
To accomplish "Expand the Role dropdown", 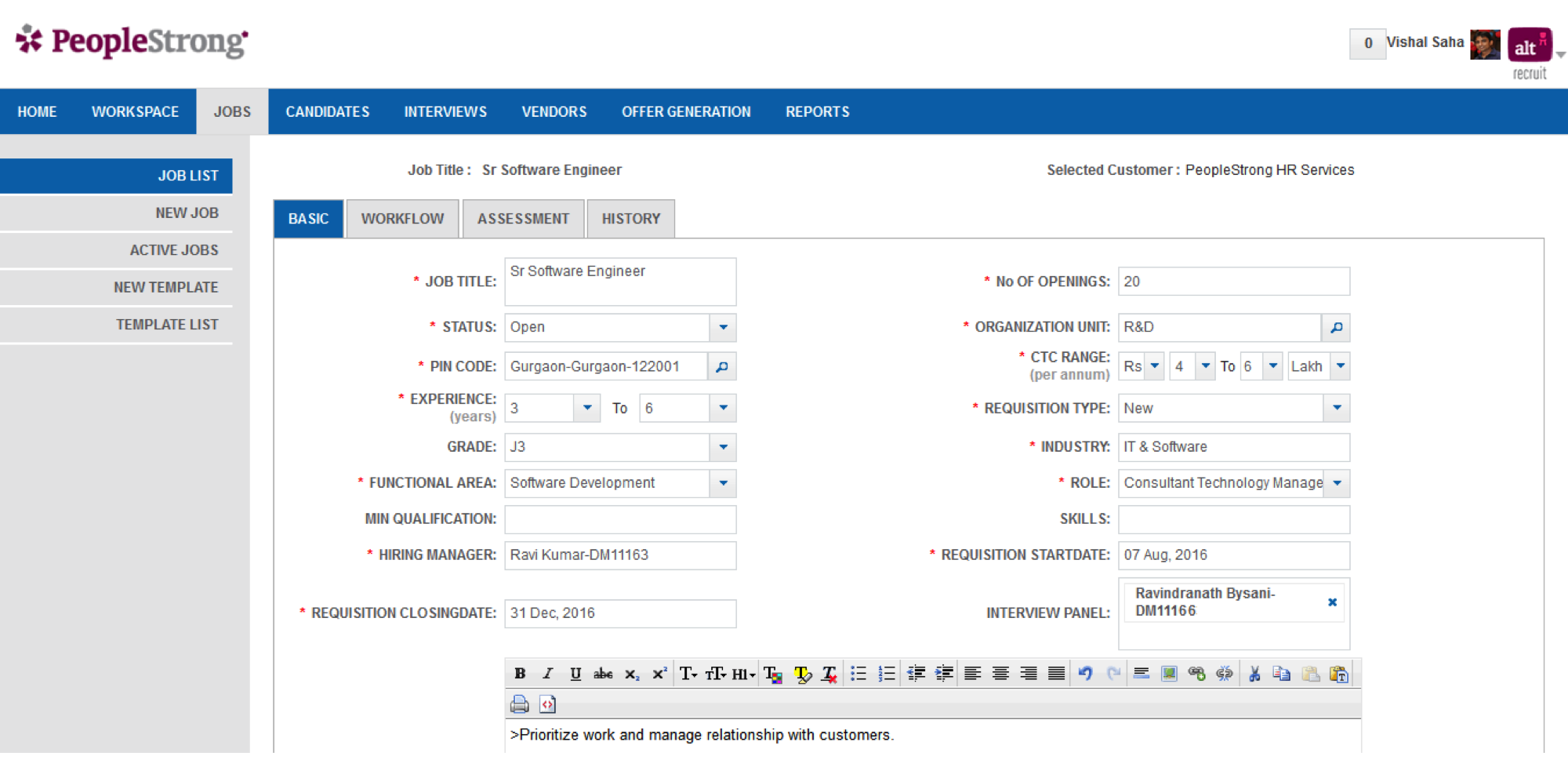I will click(x=1337, y=483).
